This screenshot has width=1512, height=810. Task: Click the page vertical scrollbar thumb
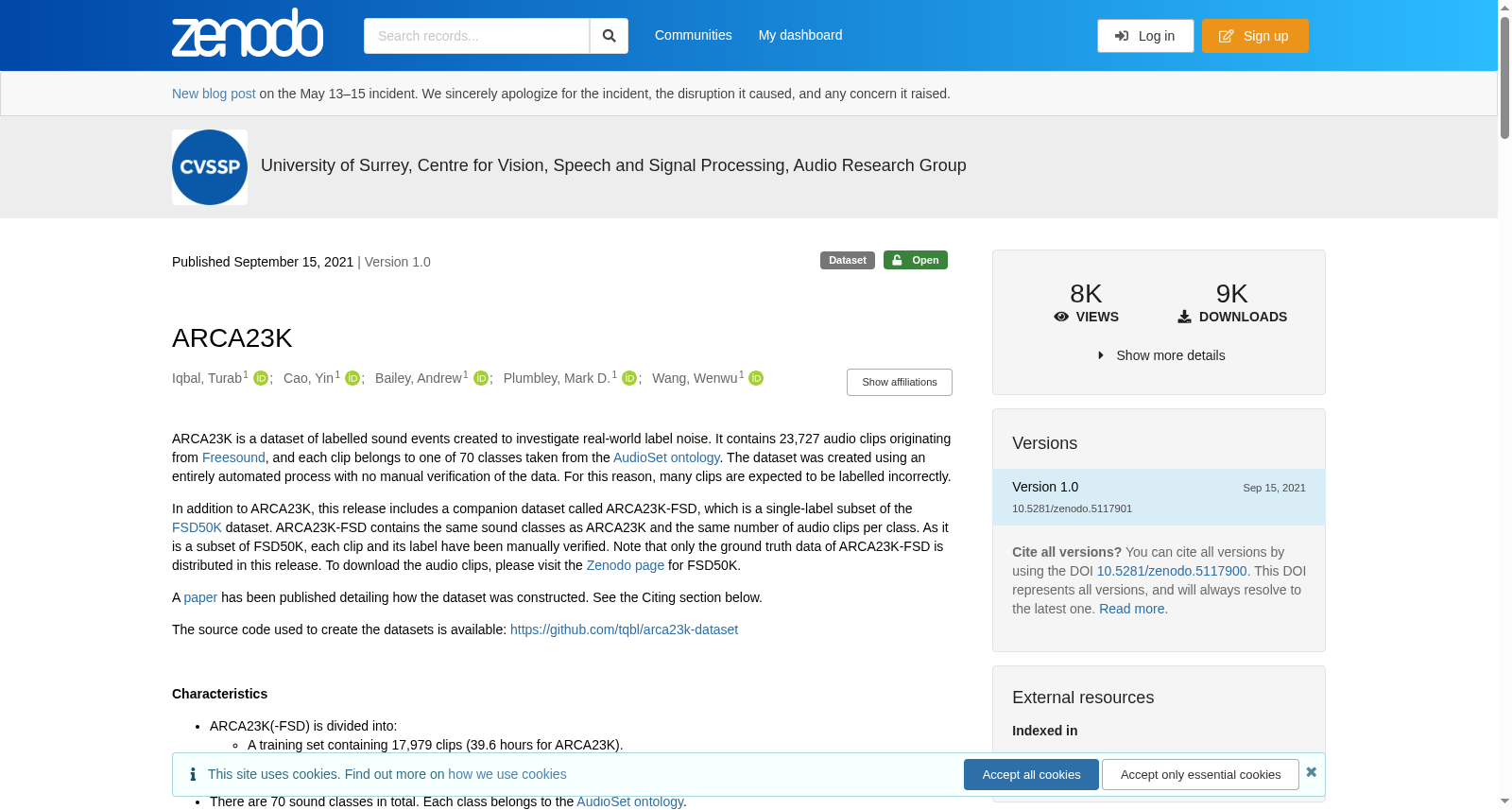point(1504,78)
